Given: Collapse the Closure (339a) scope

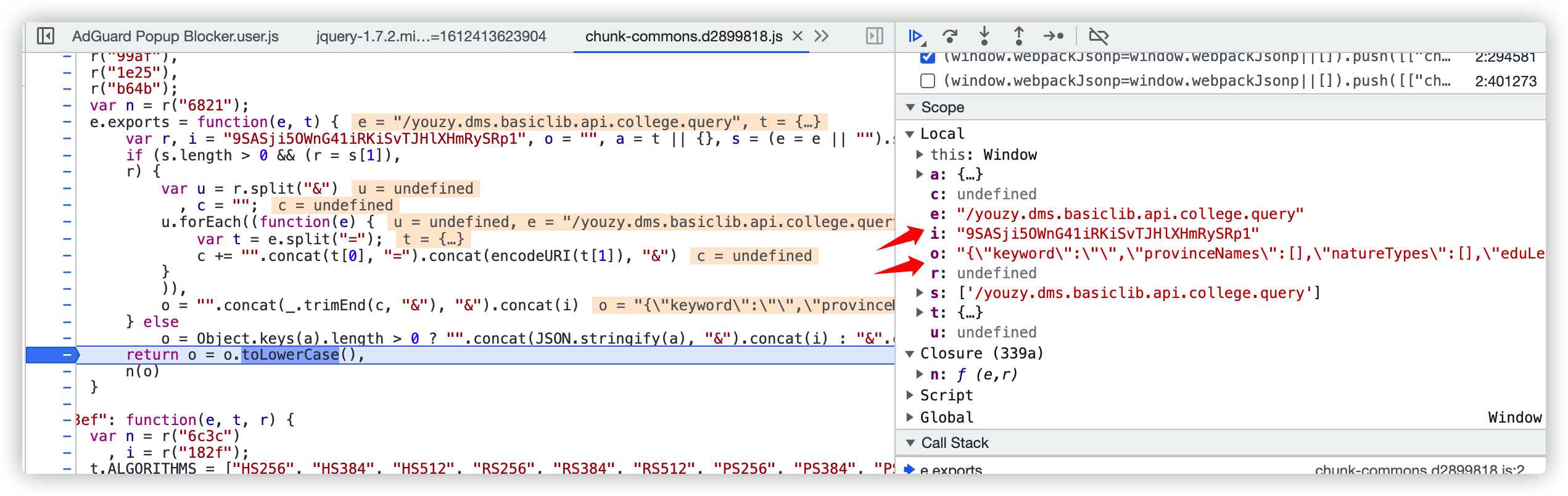Looking at the screenshot, I should (910, 353).
